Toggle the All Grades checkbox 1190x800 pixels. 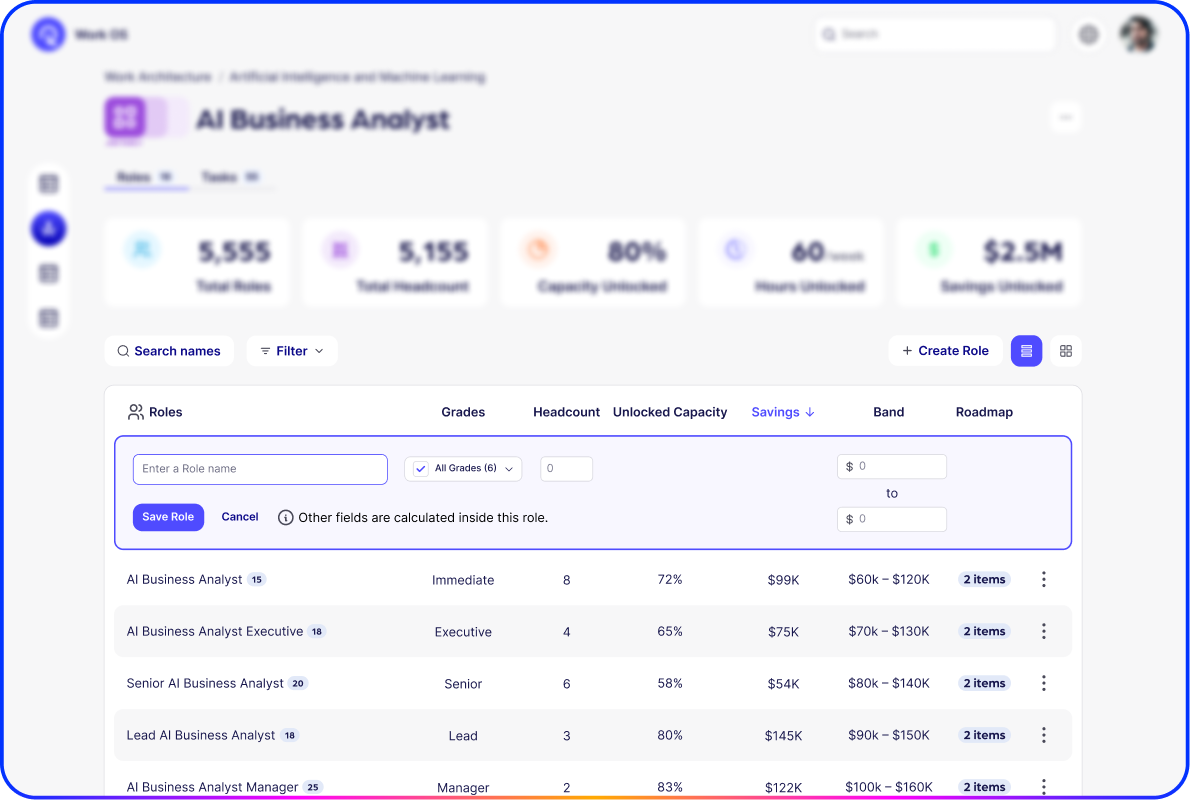click(420, 468)
